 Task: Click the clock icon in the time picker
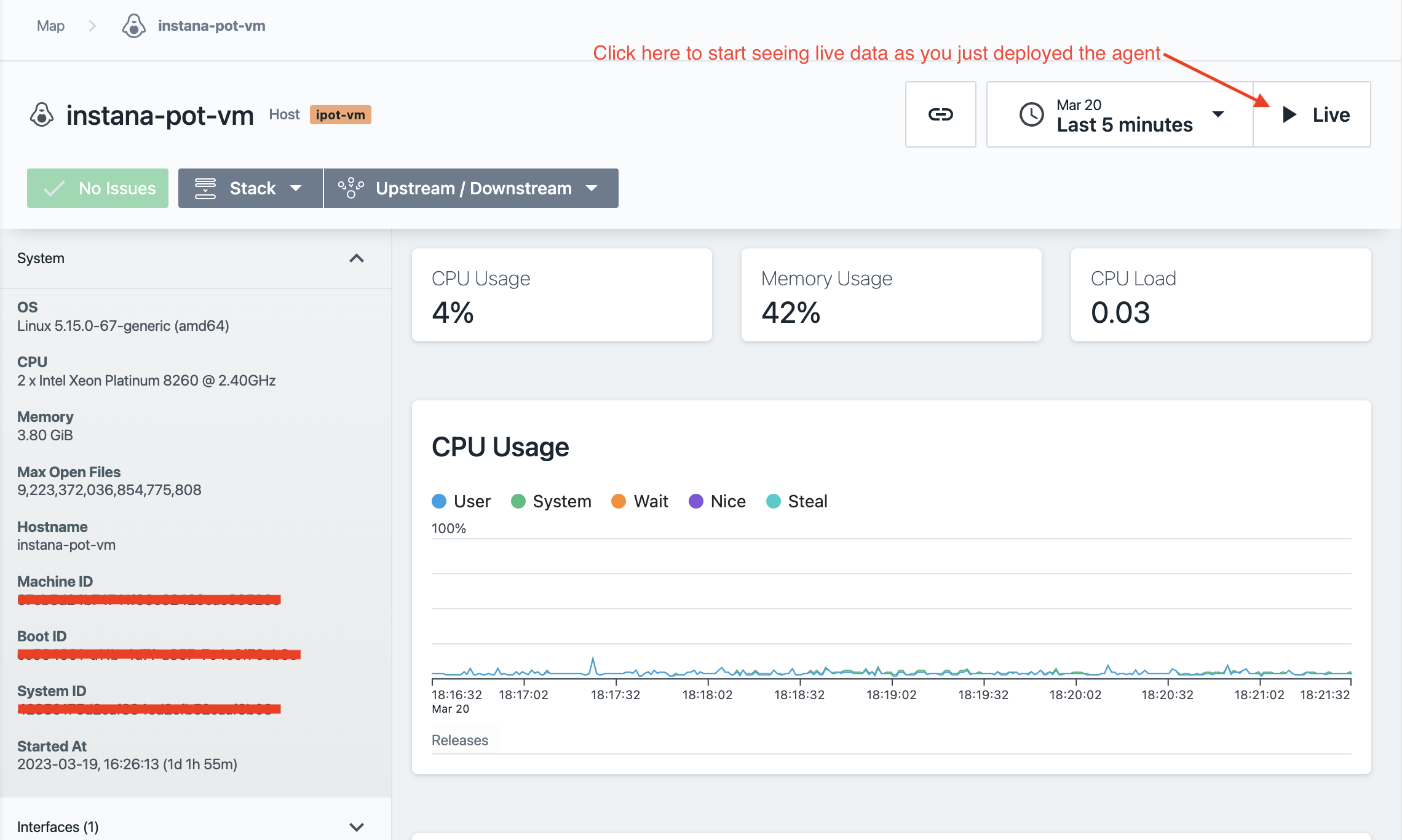tap(1031, 114)
